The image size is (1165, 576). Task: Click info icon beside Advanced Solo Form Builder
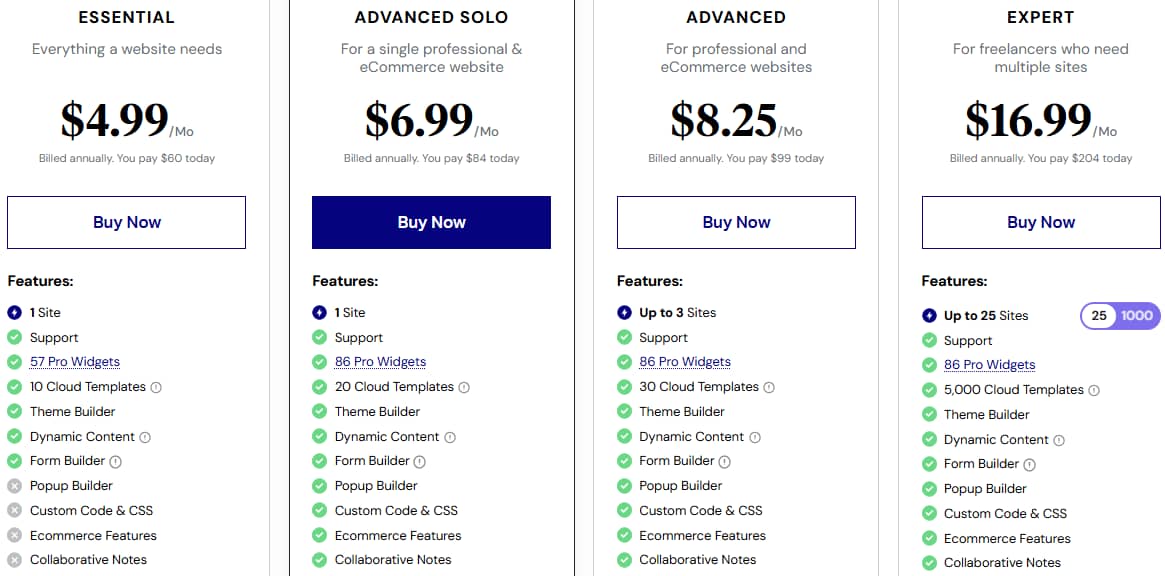(x=420, y=461)
